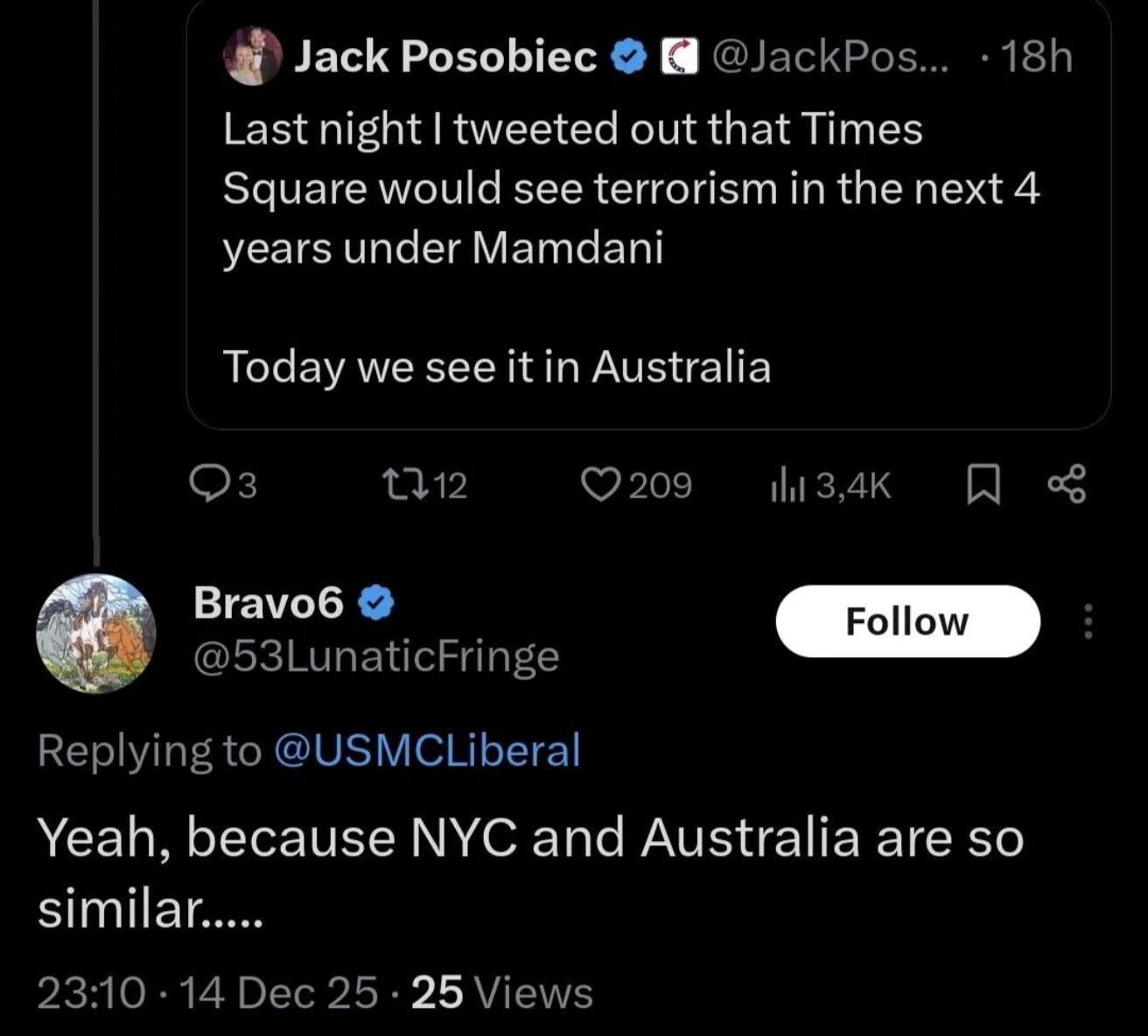Image resolution: width=1148 pixels, height=1036 pixels.
Task: Click Jack Posobiec's verified badge
Action: point(628,58)
